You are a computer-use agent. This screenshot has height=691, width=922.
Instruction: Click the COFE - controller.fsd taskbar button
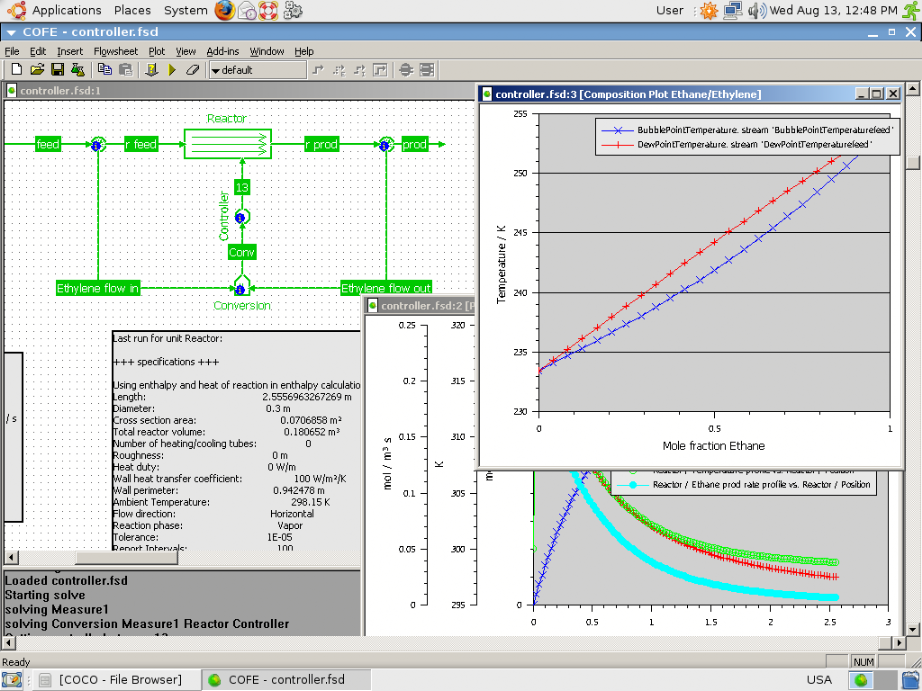286,680
